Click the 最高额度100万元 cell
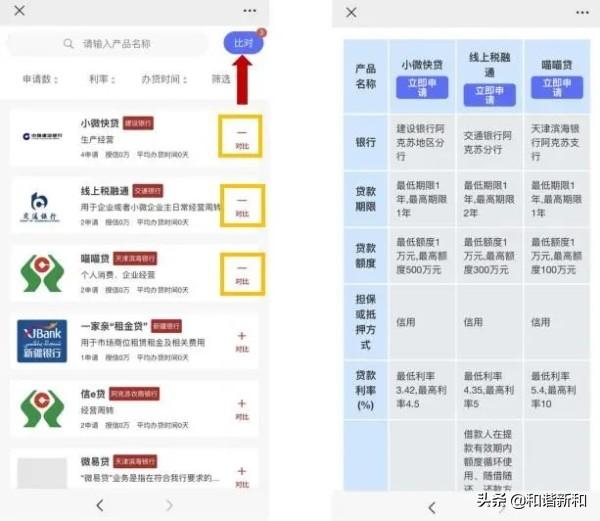Image resolution: width=600 pixels, height=521 pixels. pos(557,256)
